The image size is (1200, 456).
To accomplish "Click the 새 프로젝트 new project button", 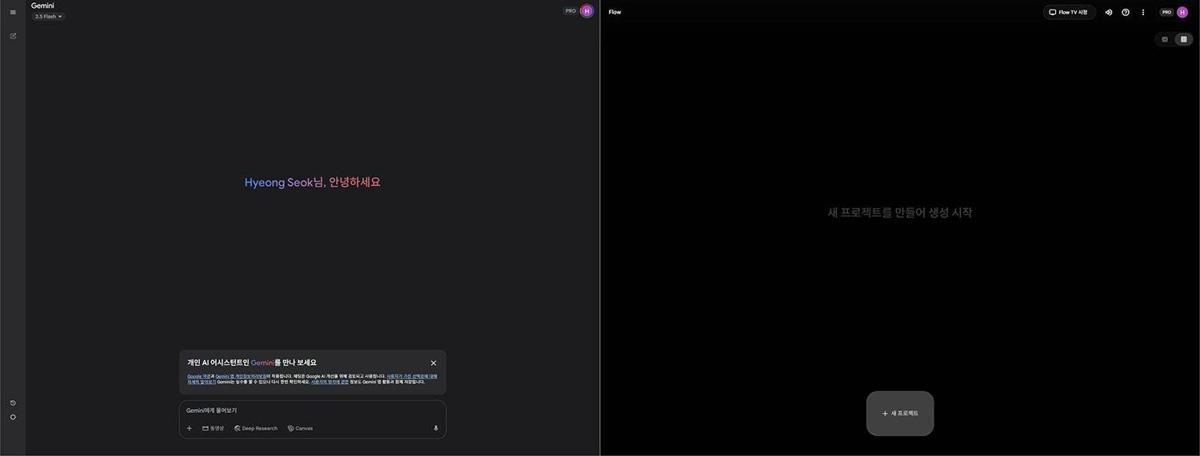I will pyautogui.click(x=900, y=413).
